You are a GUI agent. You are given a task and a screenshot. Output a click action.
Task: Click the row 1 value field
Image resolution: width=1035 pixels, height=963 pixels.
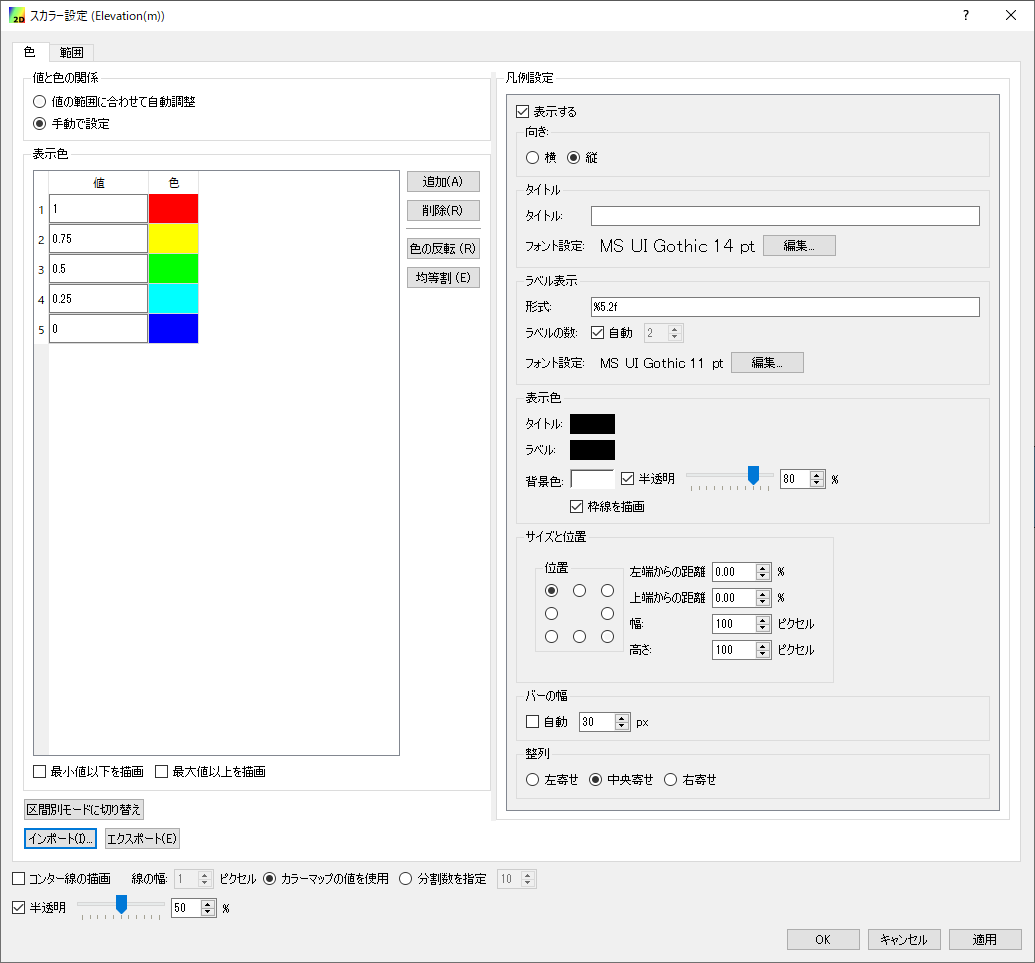coord(98,209)
